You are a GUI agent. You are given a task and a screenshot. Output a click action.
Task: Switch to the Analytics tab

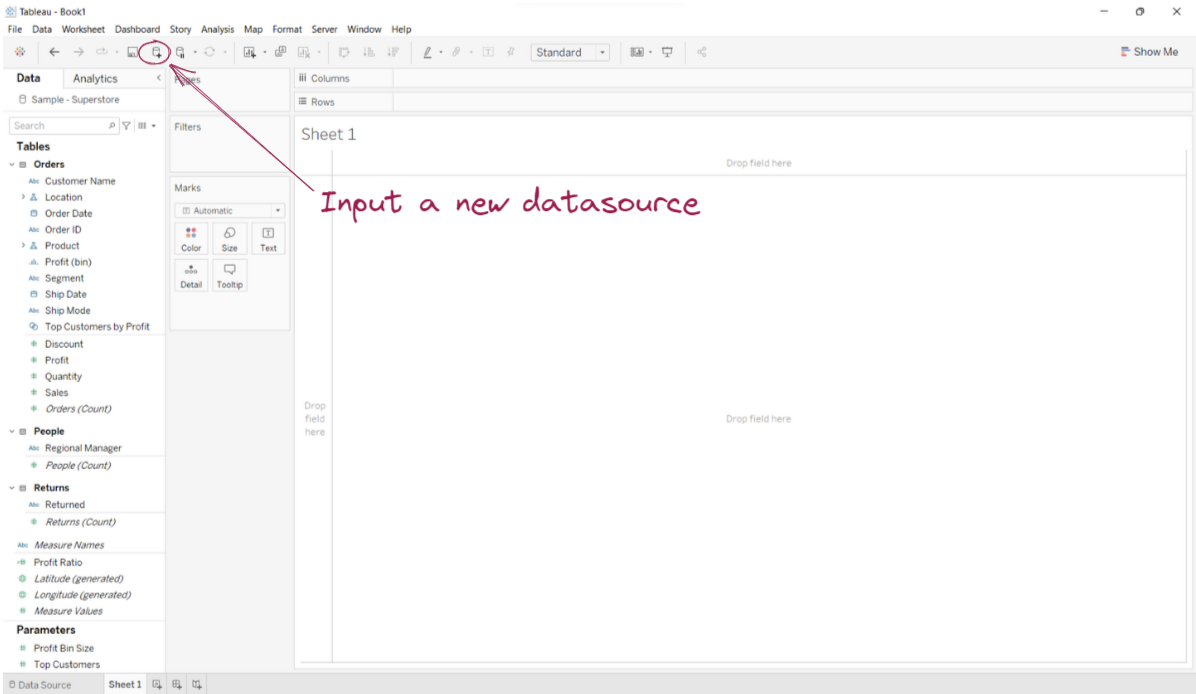pyautogui.click(x=95, y=78)
